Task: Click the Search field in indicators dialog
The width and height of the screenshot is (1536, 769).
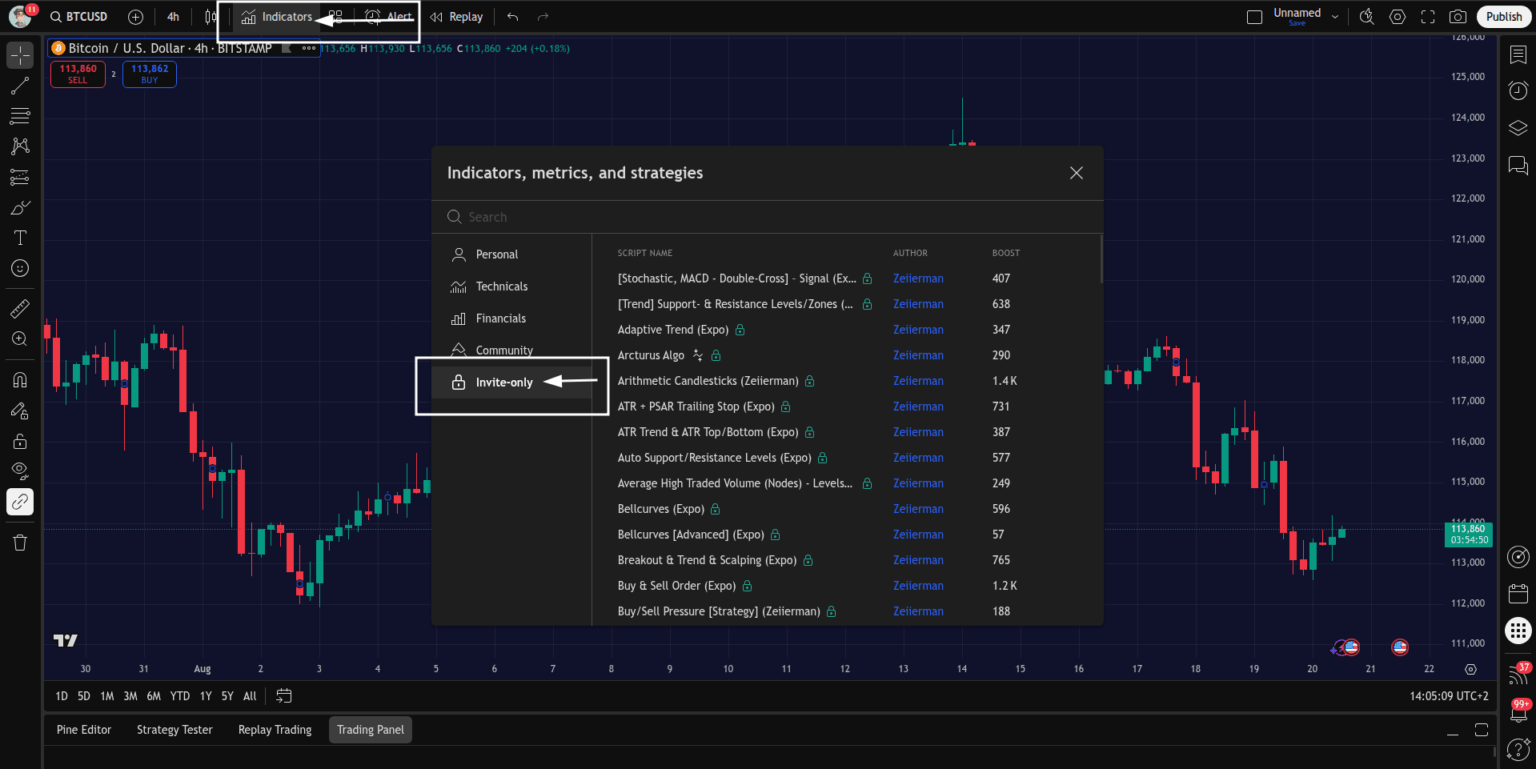Action: (767, 217)
